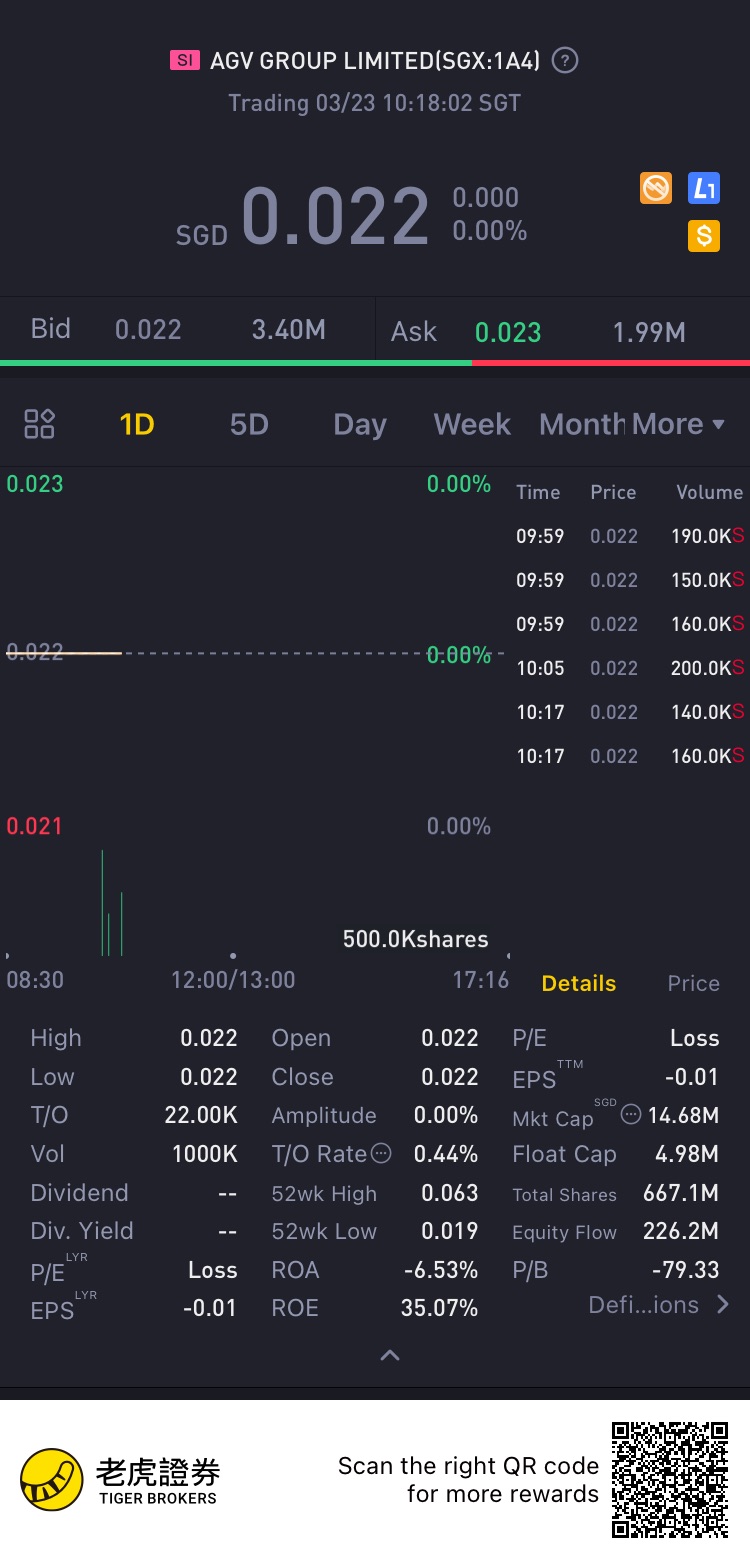Click the info icon next to T/O Rate
The width and height of the screenshot is (750, 1560).
coord(381,1154)
